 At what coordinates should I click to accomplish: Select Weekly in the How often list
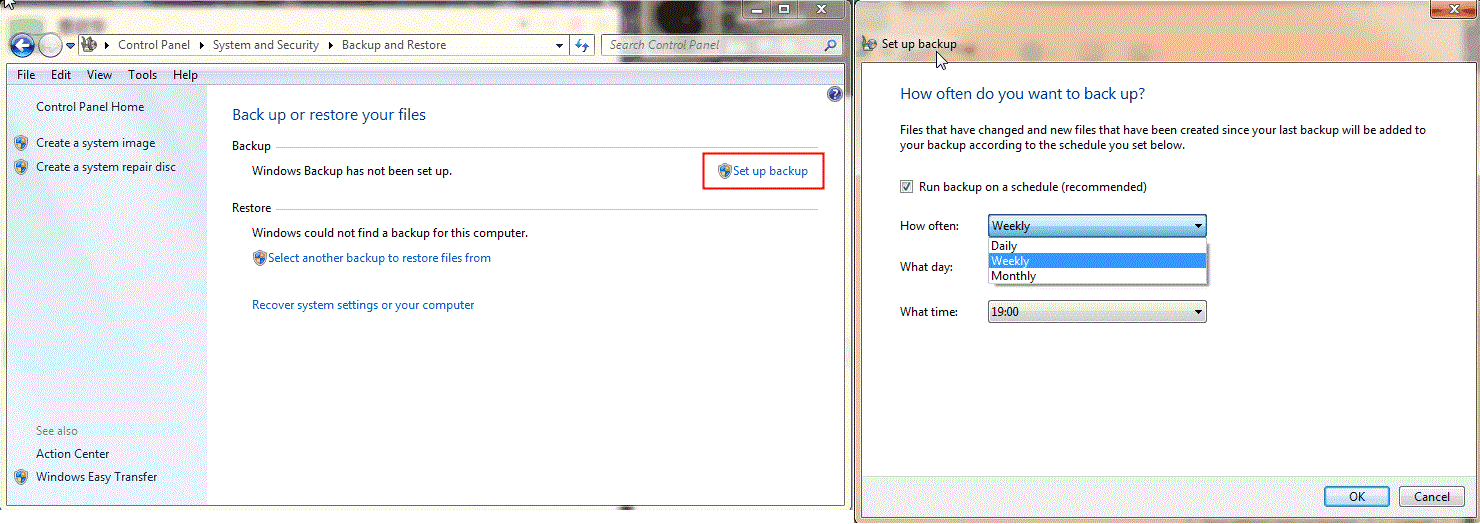coord(1097,261)
